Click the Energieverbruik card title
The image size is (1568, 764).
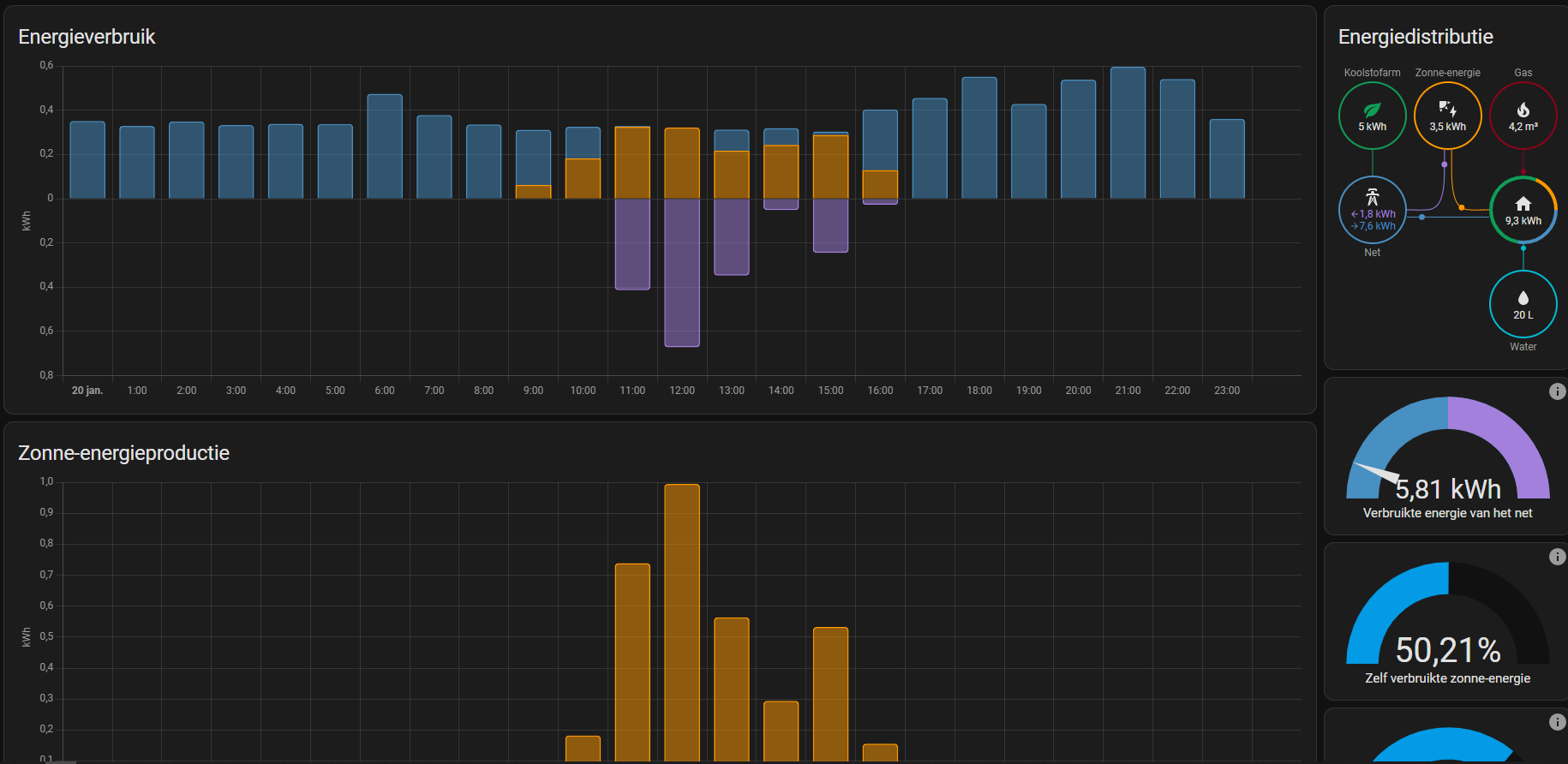tap(87, 37)
